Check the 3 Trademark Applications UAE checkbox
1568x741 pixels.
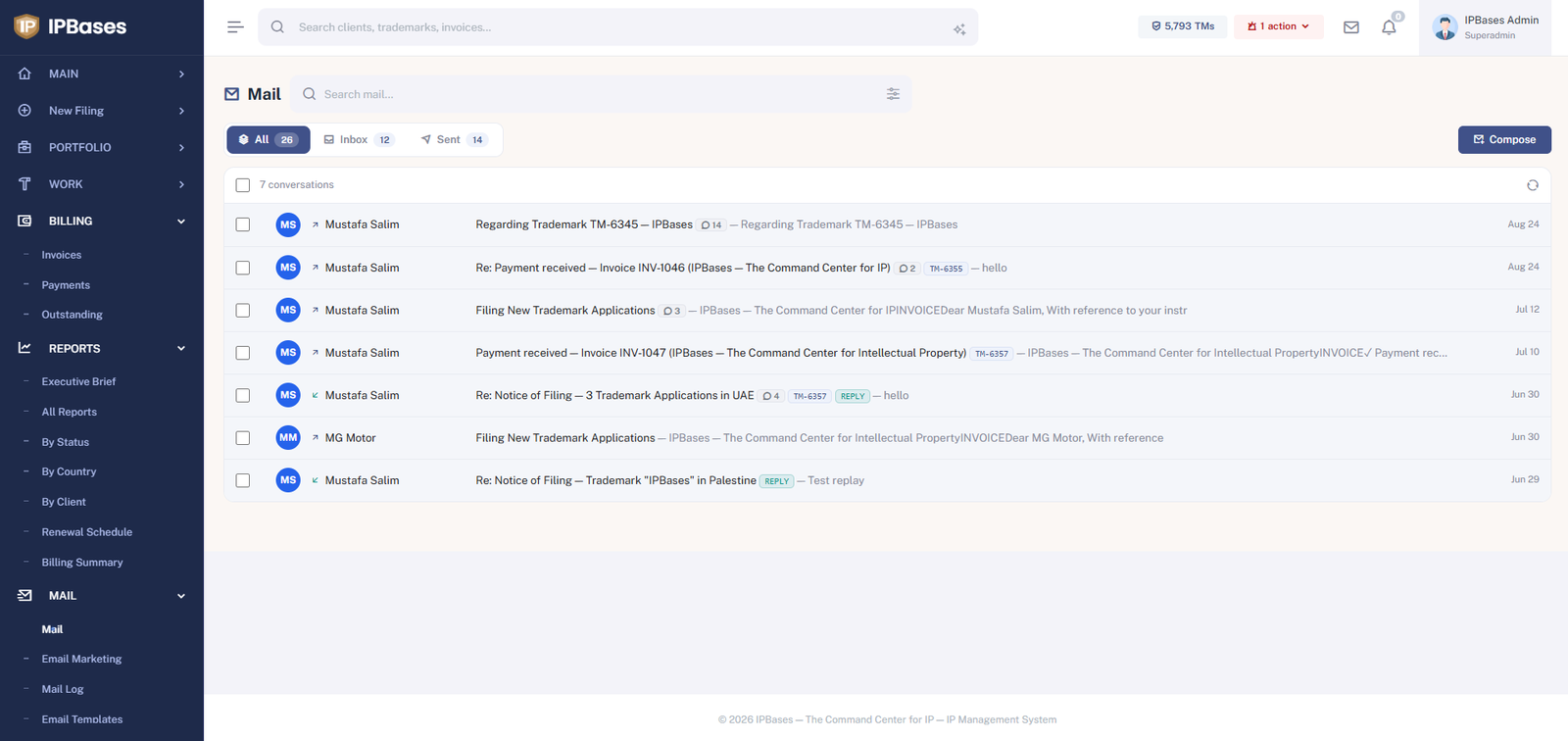(243, 395)
